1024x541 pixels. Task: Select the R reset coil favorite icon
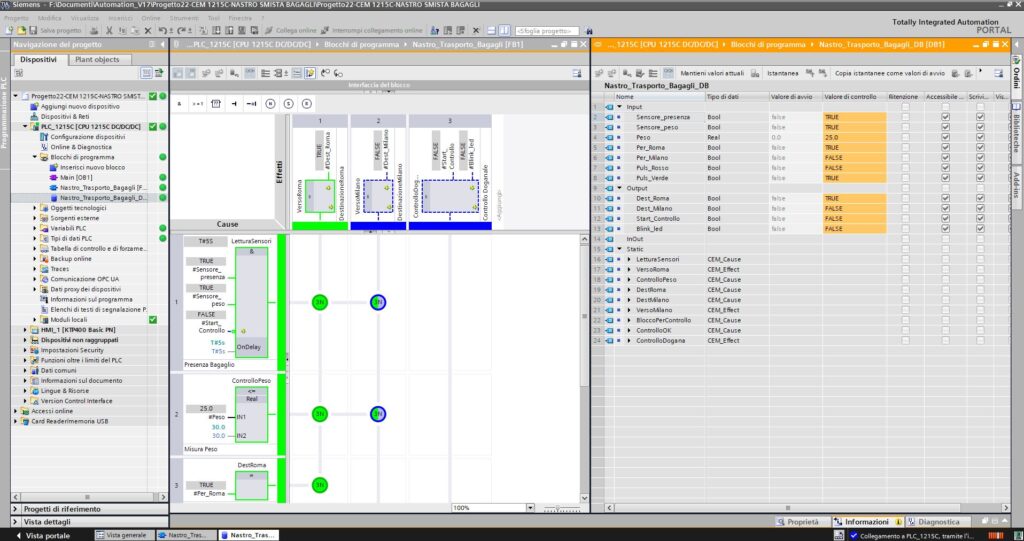pyautogui.click(x=308, y=103)
